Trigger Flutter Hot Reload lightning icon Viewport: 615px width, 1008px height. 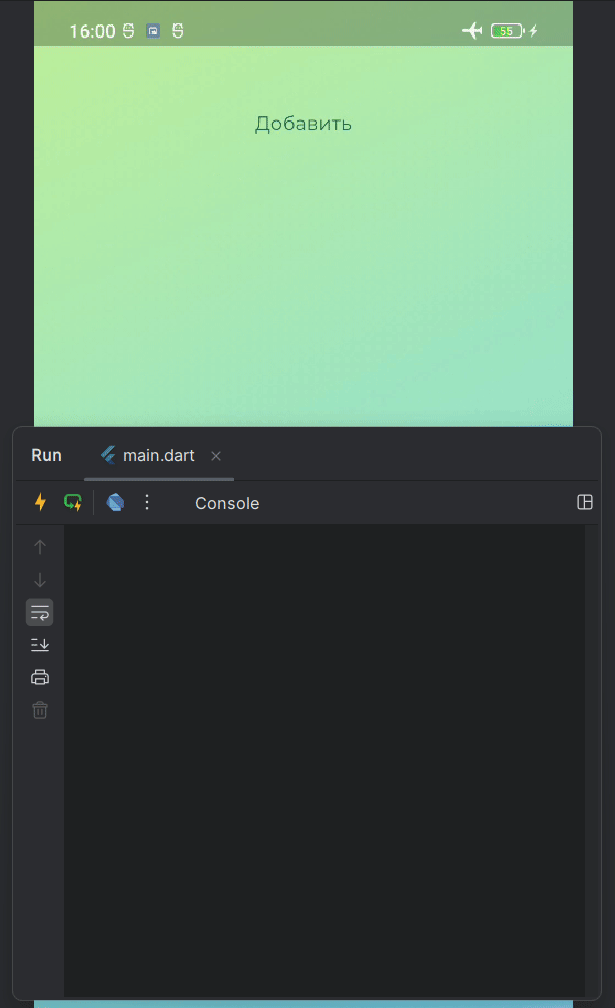(x=40, y=502)
